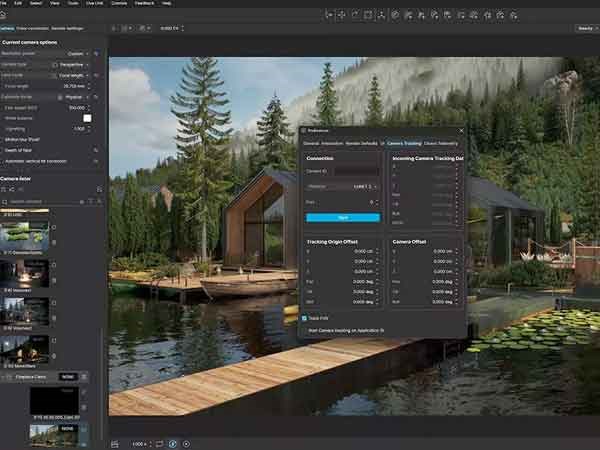
Task: Click the lock icon next to Resolution preset
Action: [96, 53]
